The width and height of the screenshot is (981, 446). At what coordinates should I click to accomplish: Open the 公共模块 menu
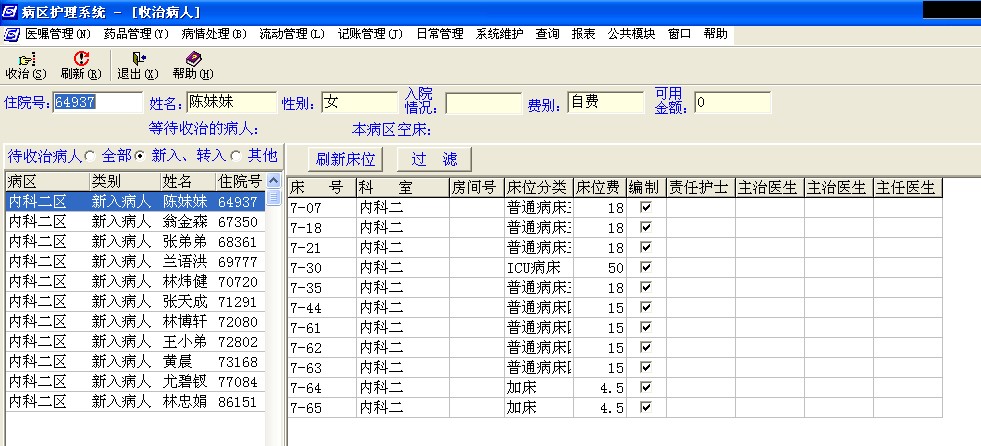coord(631,34)
